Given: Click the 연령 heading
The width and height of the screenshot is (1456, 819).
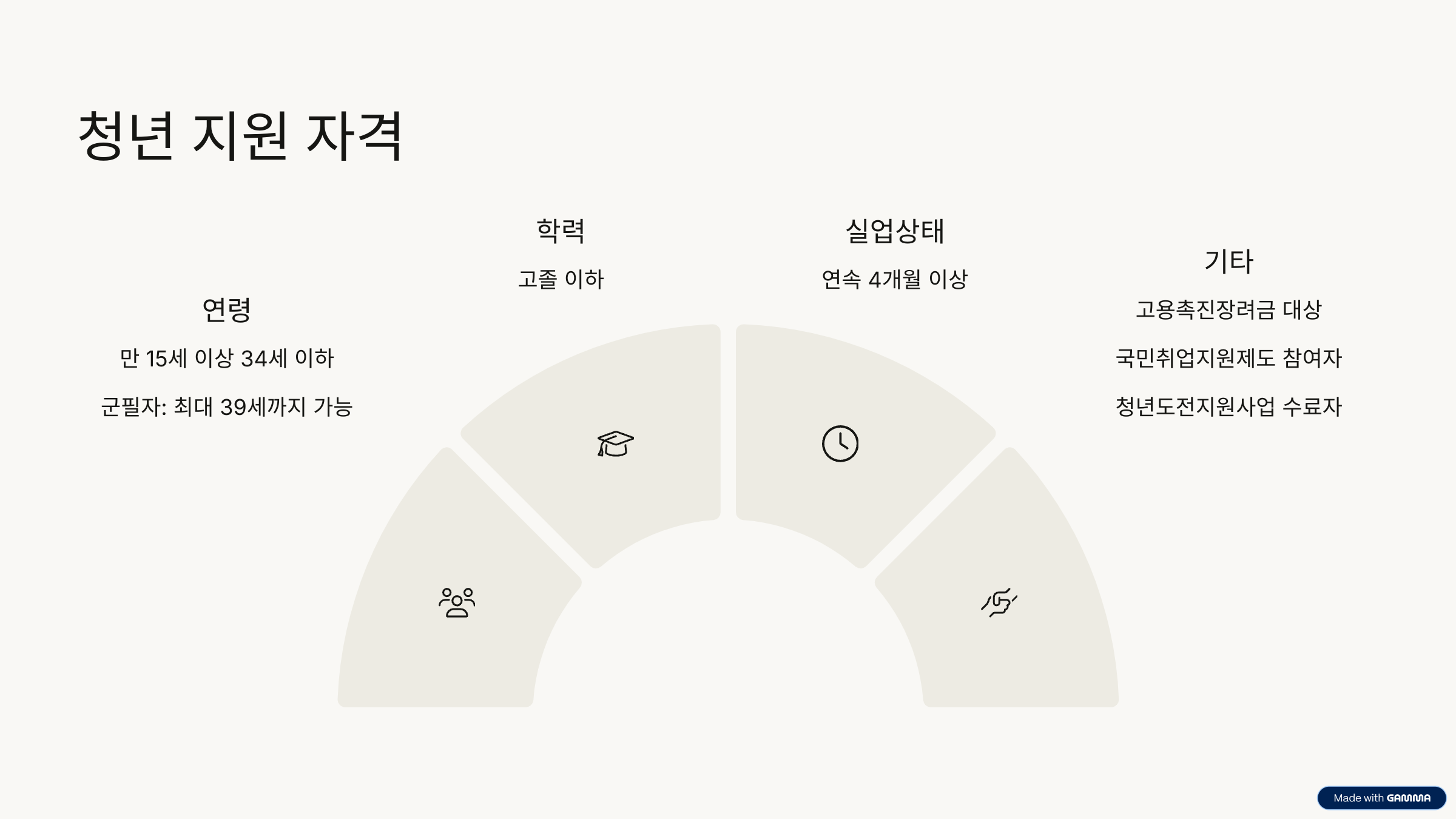Looking at the screenshot, I should click(x=226, y=310).
